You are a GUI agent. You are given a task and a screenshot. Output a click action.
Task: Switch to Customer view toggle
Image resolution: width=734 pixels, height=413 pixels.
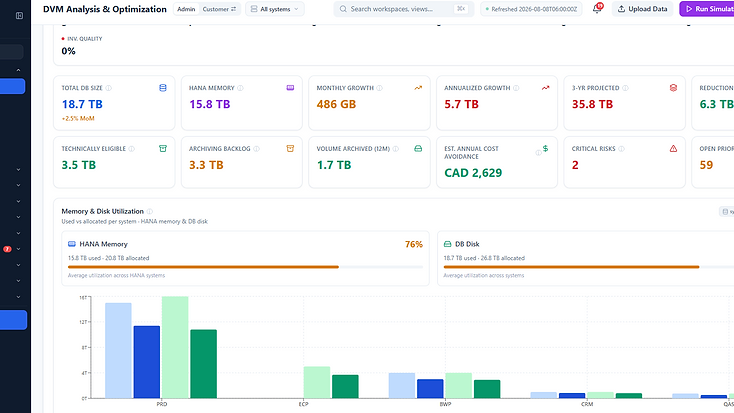click(x=219, y=9)
